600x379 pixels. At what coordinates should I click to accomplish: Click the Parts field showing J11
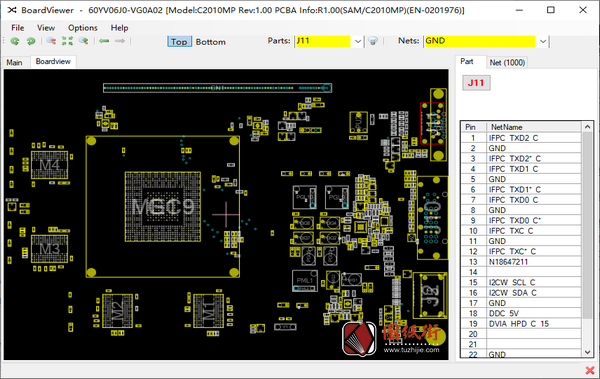point(323,41)
